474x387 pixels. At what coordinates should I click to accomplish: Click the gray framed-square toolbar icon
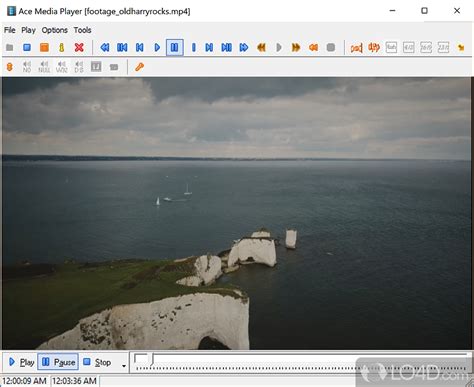click(96, 67)
